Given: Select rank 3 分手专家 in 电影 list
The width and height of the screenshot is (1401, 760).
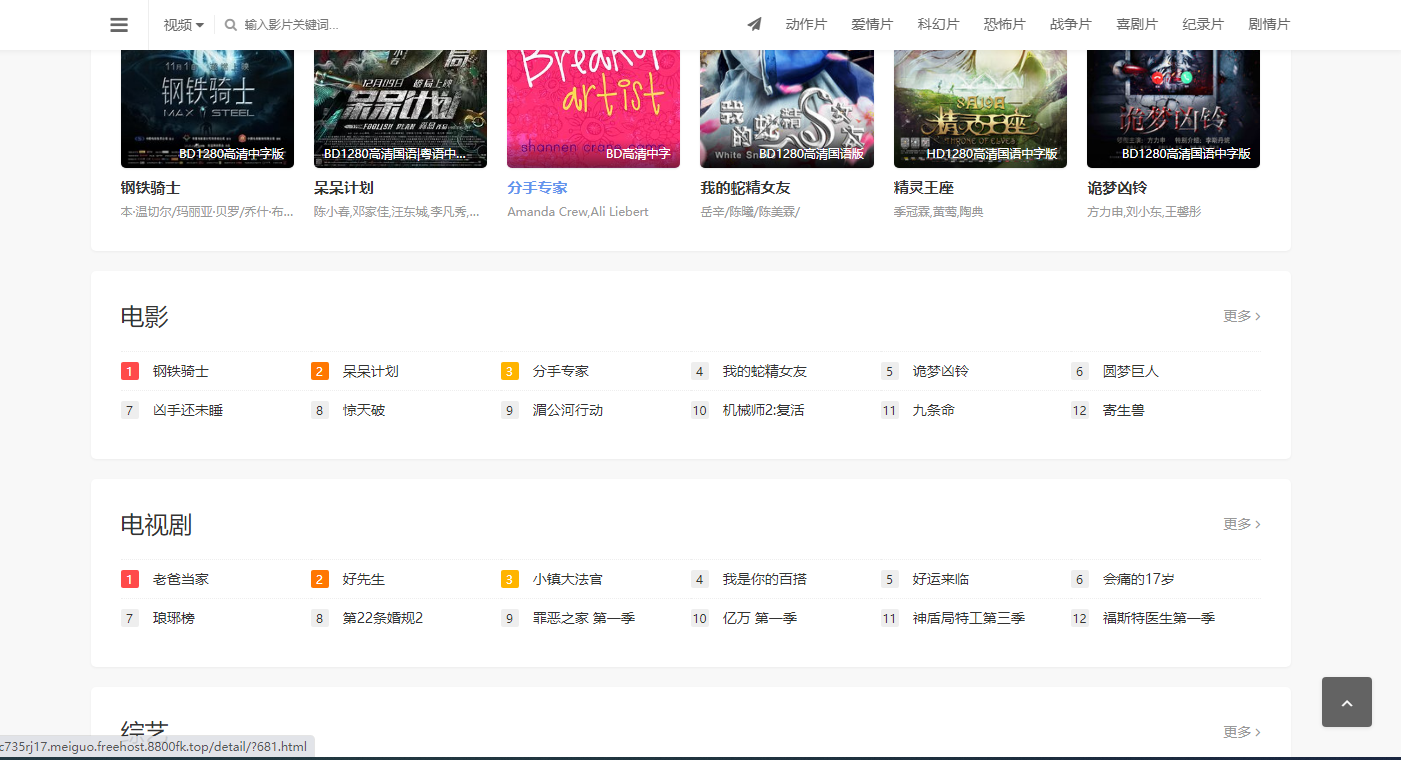Looking at the screenshot, I should pyautogui.click(x=561, y=371).
